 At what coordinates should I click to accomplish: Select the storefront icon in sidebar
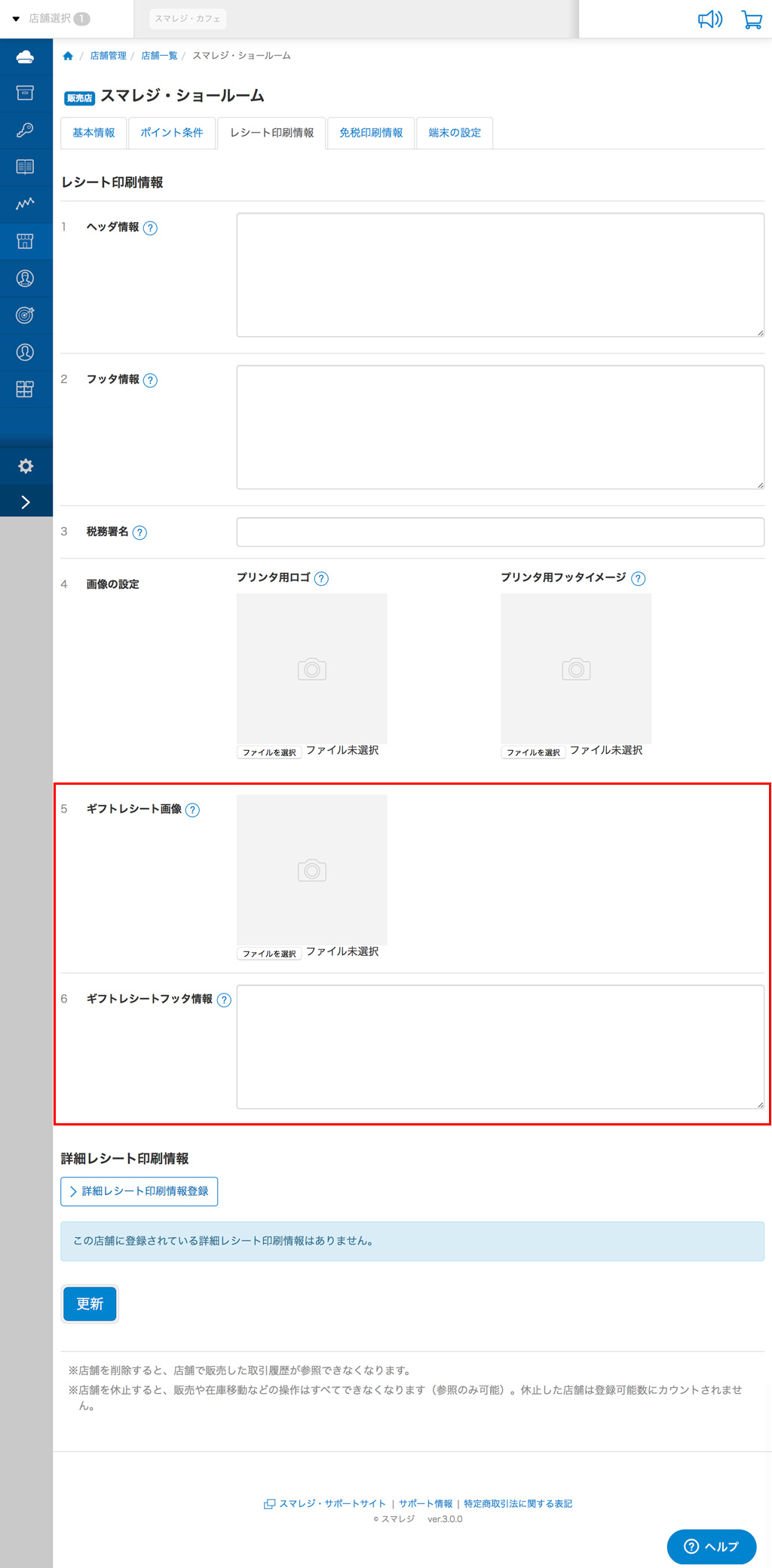coord(25,241)
